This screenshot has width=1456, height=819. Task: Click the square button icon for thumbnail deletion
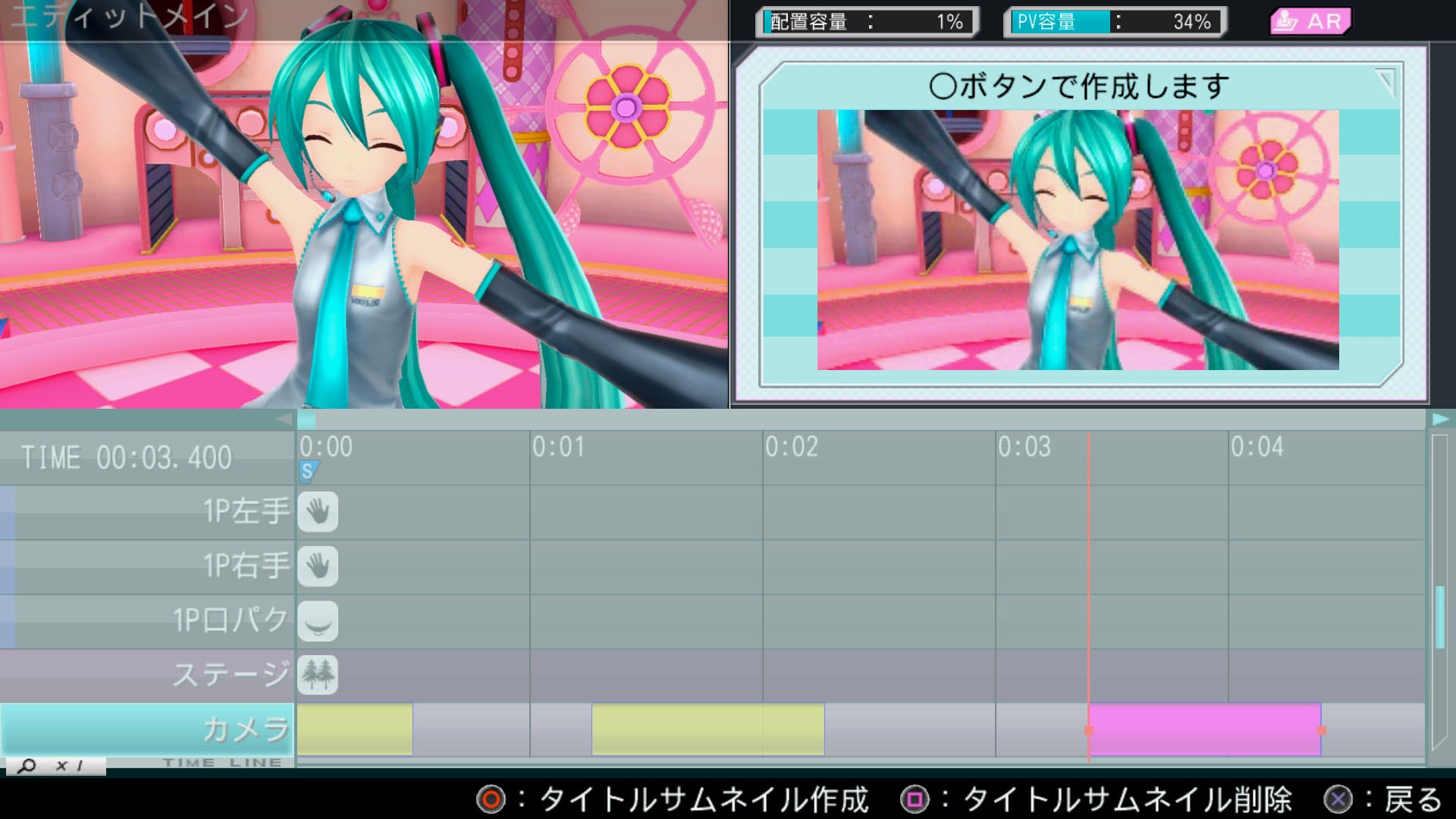[915, 799]
